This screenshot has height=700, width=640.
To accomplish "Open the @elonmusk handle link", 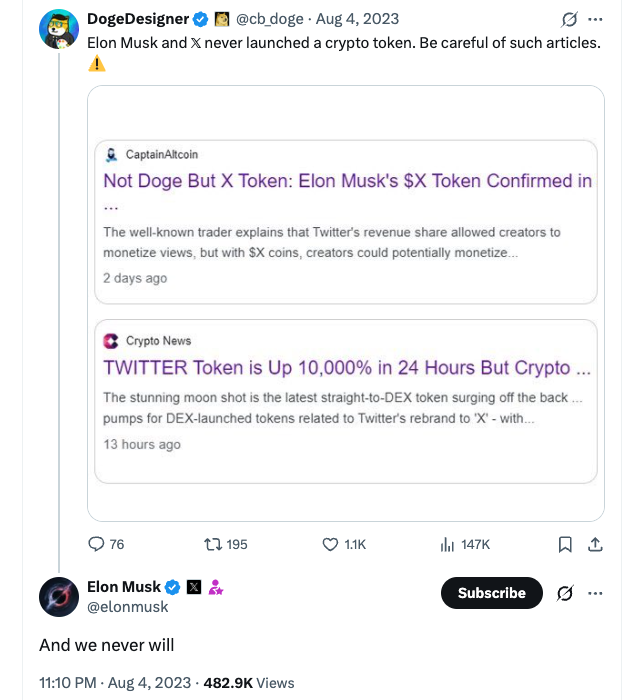I will point(128,606).
